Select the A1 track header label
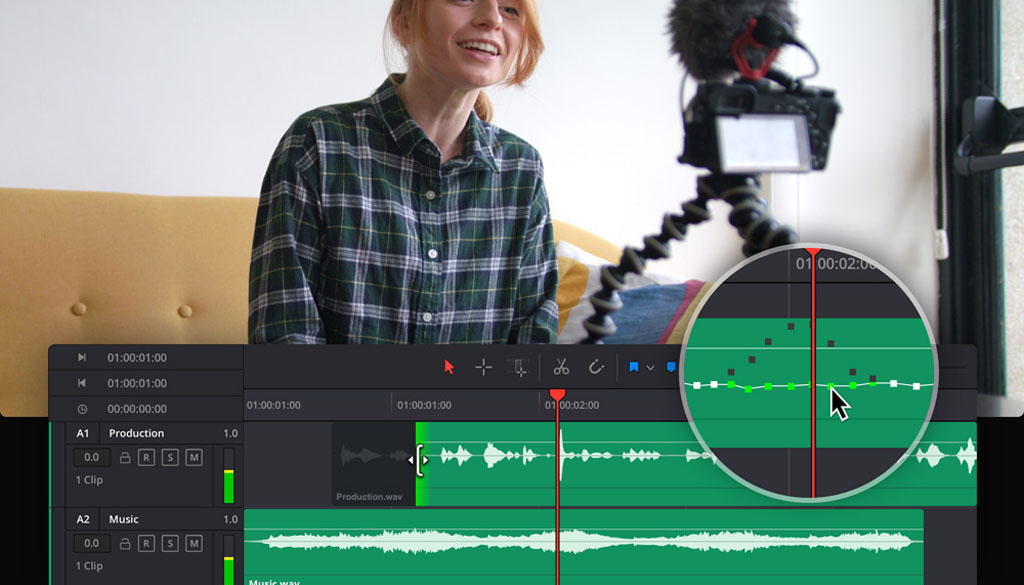This screenshot has width=1024, height=585. click(82, 433)
